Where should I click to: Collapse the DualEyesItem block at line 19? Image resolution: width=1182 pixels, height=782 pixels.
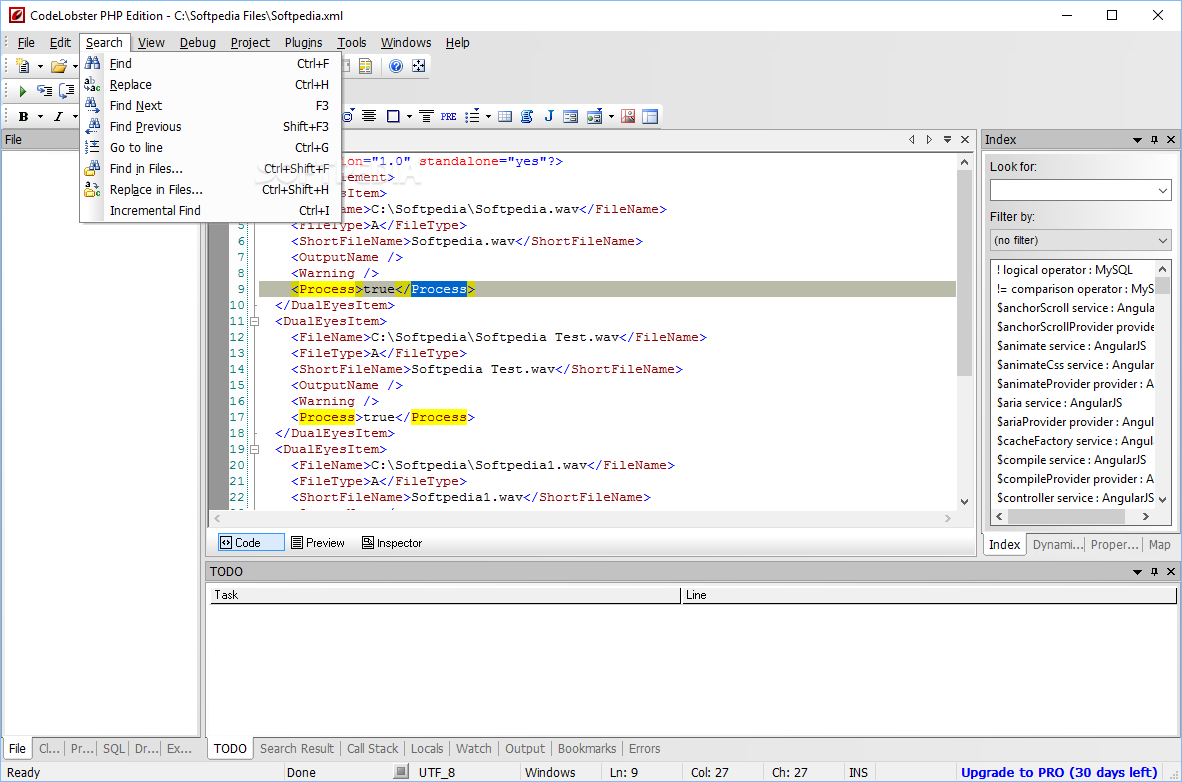tap(255, 449)
